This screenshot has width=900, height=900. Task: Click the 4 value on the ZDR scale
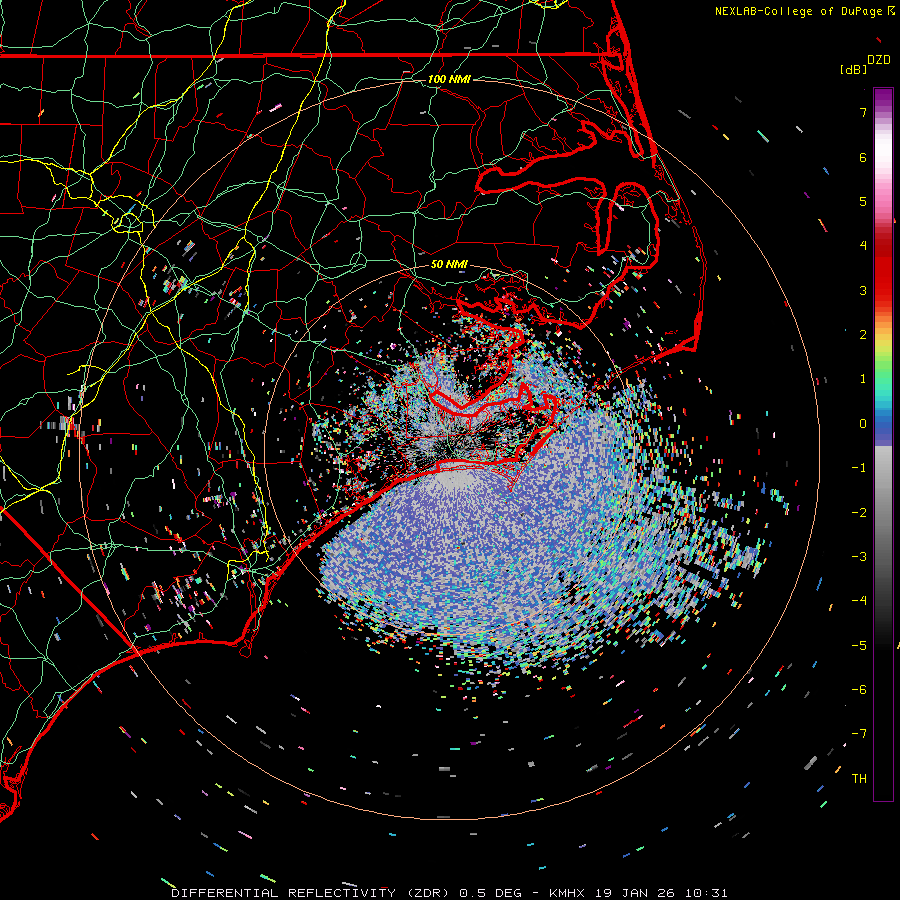(863, 246)
